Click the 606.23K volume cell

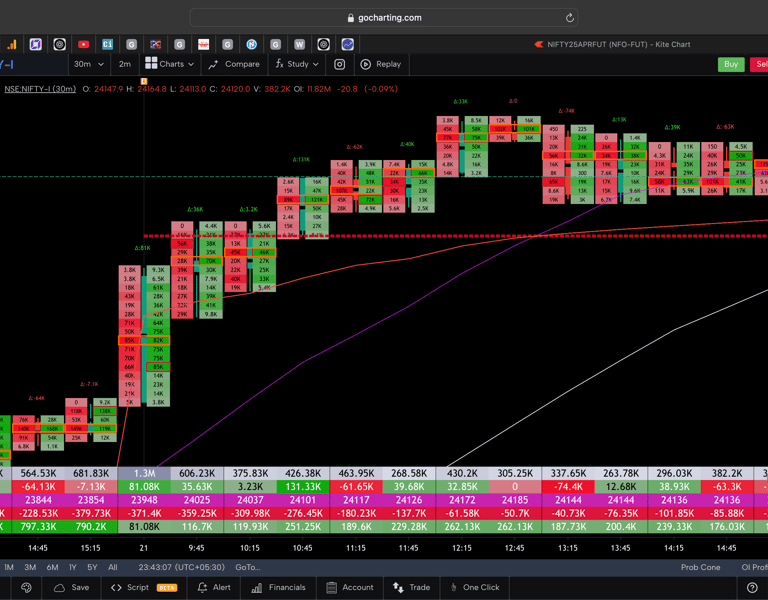[197, 474]
